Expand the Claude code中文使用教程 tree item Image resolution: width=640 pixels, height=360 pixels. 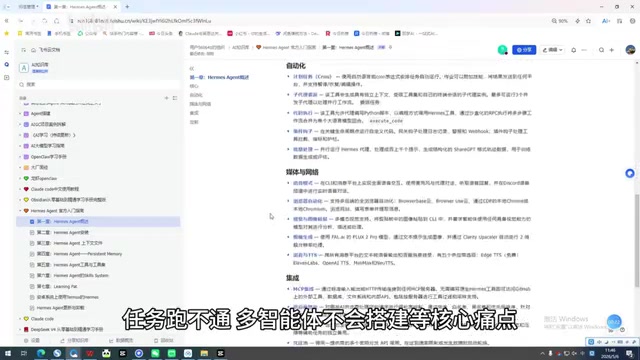pos(20,189)
